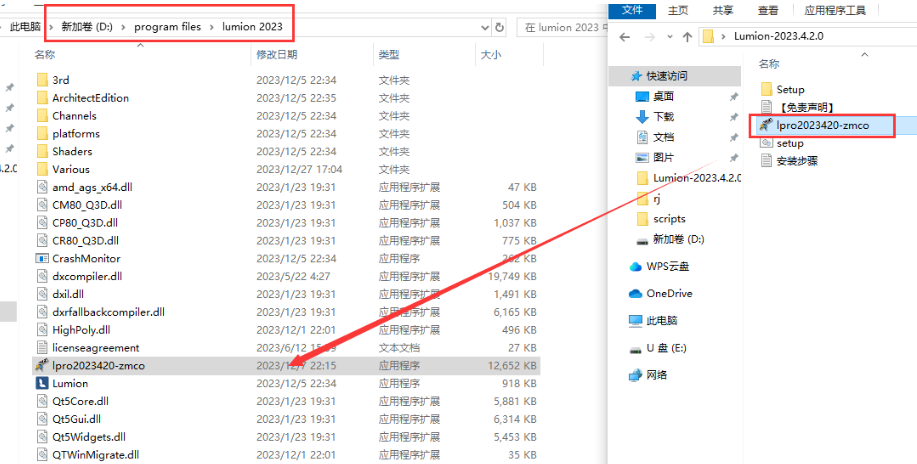This screenshot has width=917, height=464.
Task: Select the 网络 network icon in sidebar
Action: tap(635, 375)
